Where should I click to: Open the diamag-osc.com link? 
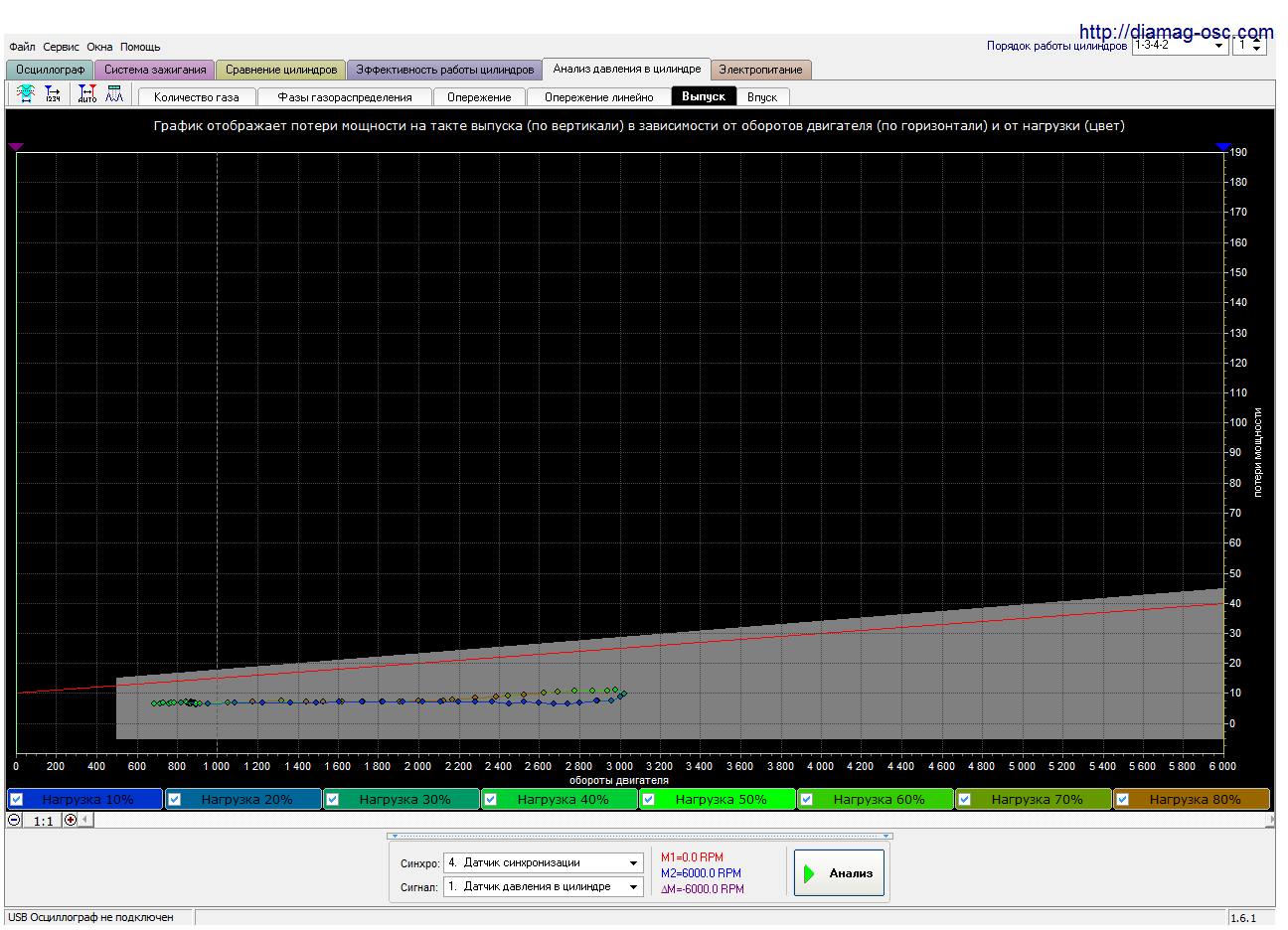pyautogui.click(x=1176, y=32)
